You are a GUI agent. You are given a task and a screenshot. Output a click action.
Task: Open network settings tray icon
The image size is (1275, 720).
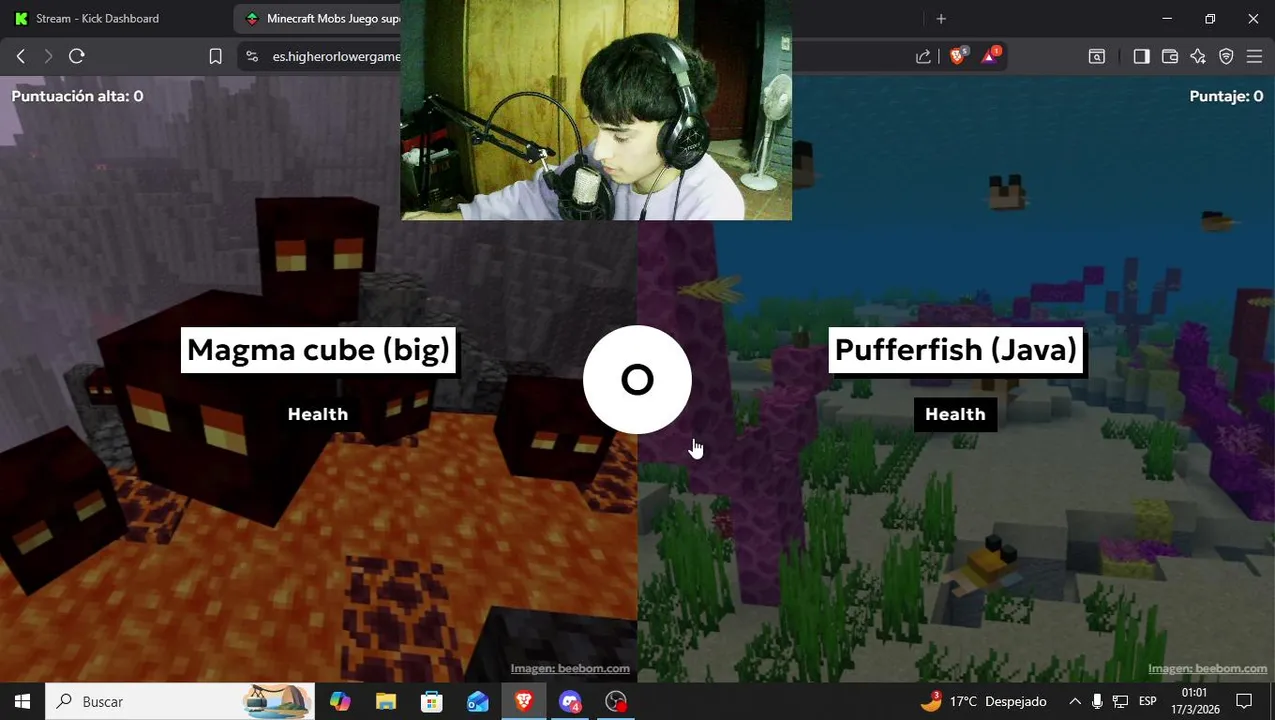pos(1121,702)
